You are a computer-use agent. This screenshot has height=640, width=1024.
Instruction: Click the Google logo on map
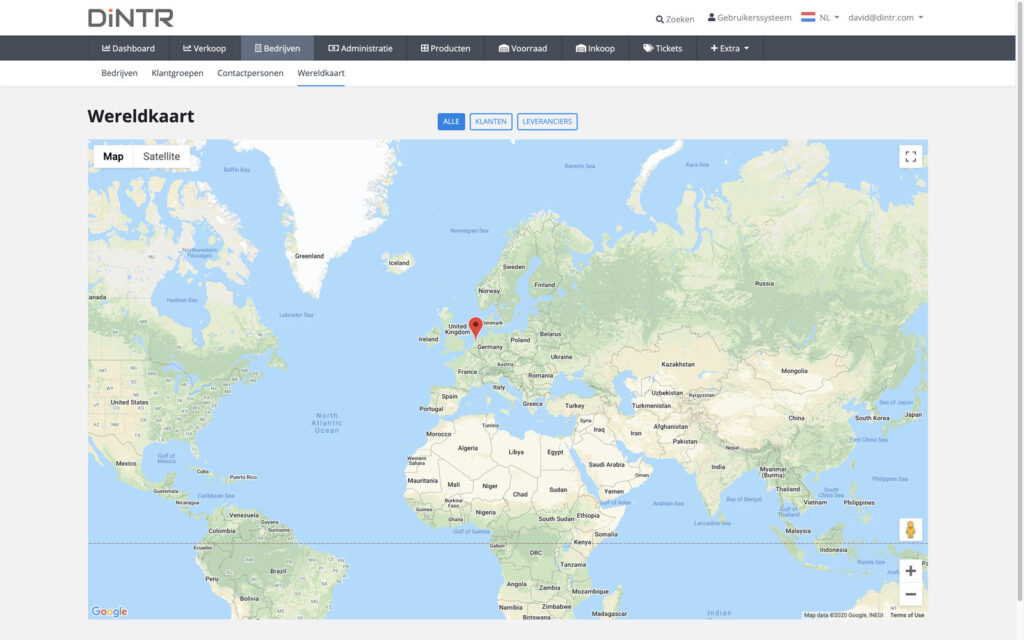[x=109, y=611]
